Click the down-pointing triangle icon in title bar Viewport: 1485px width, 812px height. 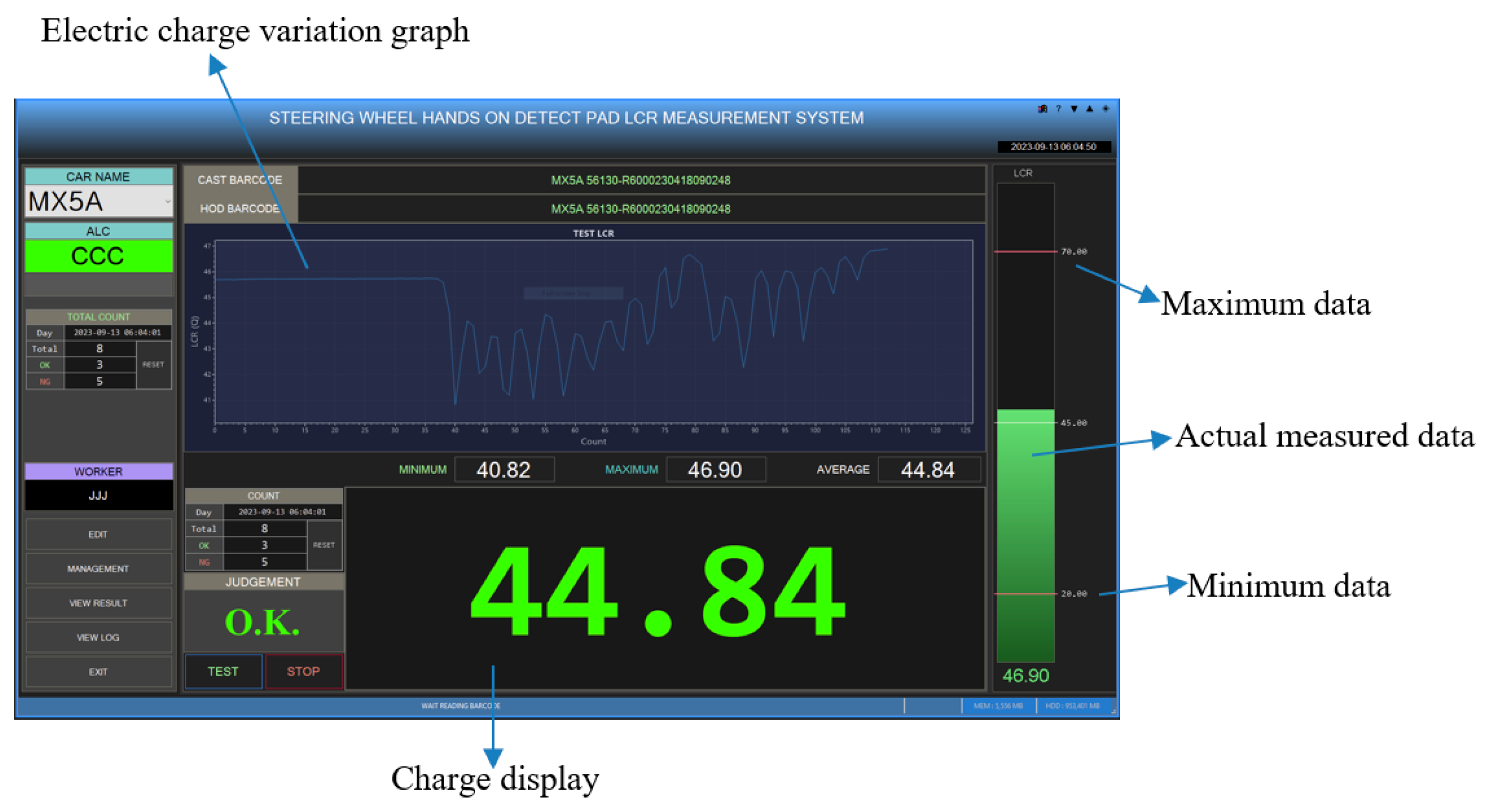(1074, 109)
